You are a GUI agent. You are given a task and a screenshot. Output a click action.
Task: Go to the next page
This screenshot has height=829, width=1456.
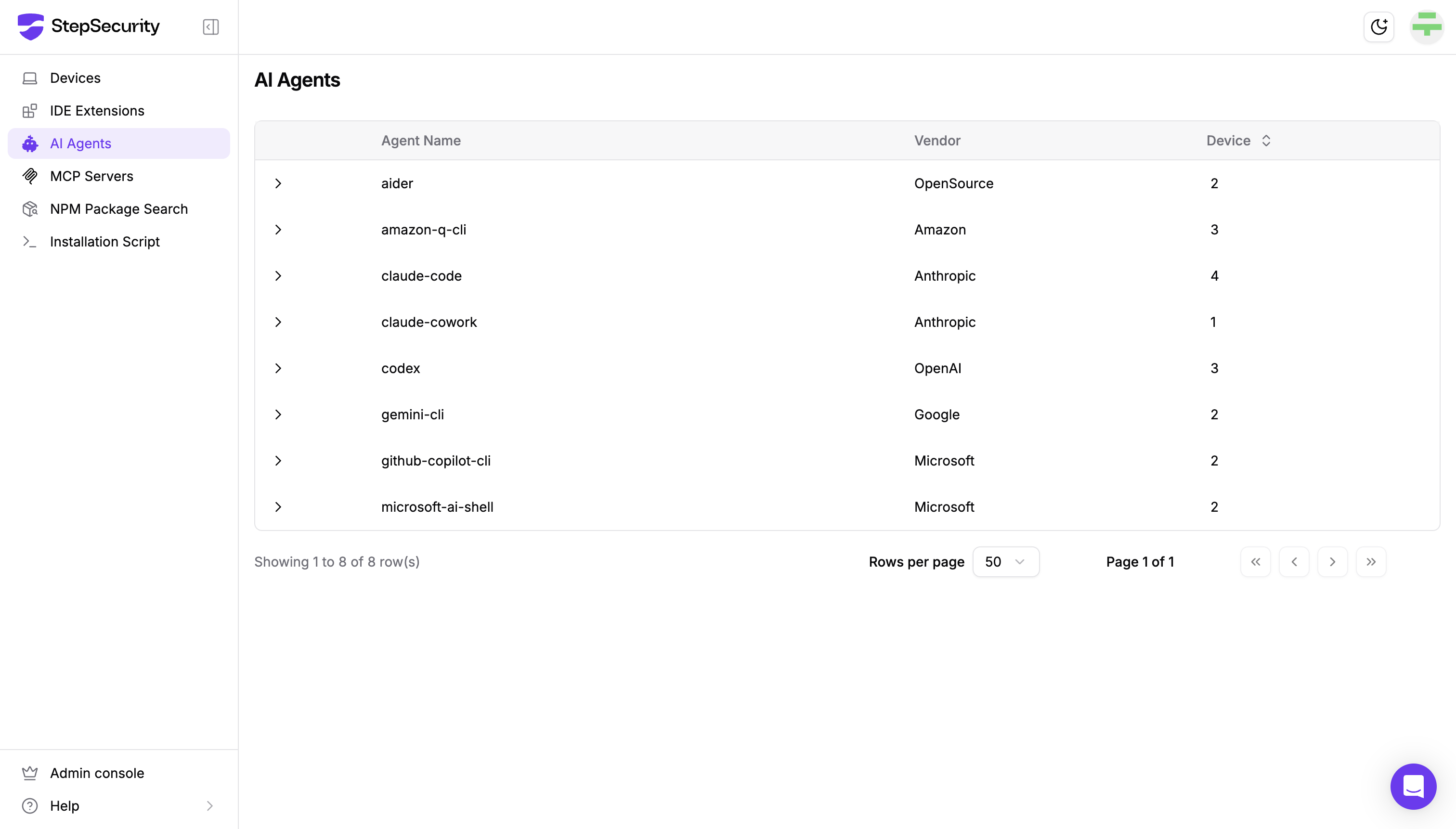coord(1332,562)
